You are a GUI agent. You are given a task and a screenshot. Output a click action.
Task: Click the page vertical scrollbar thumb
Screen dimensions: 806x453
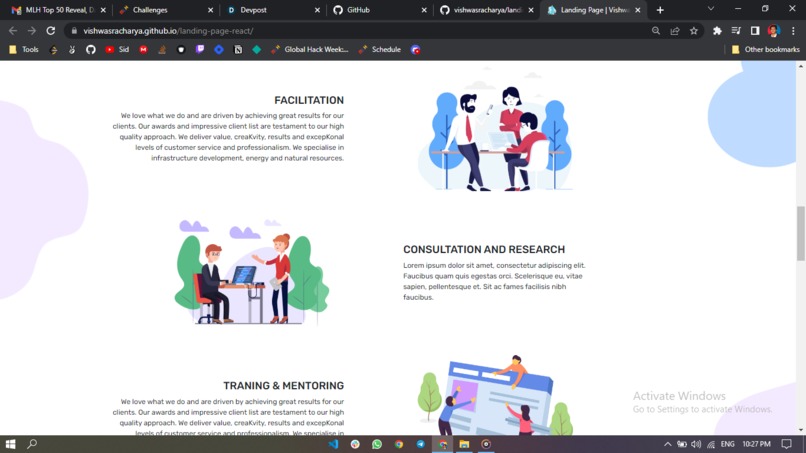(801, 233)
